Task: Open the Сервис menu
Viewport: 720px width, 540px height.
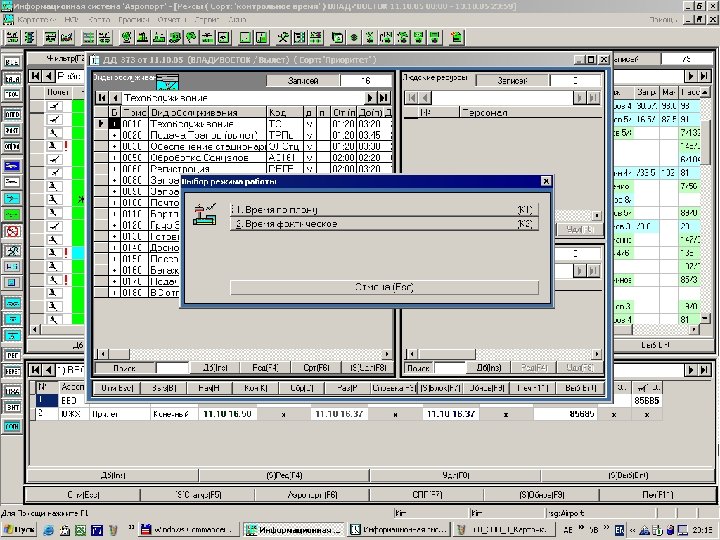Action: point(207,20)
